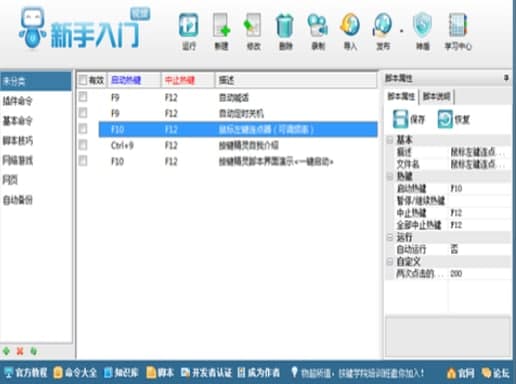
Task: Click the 官方教程 monitor icon
Action: click(x=8, y=373)
